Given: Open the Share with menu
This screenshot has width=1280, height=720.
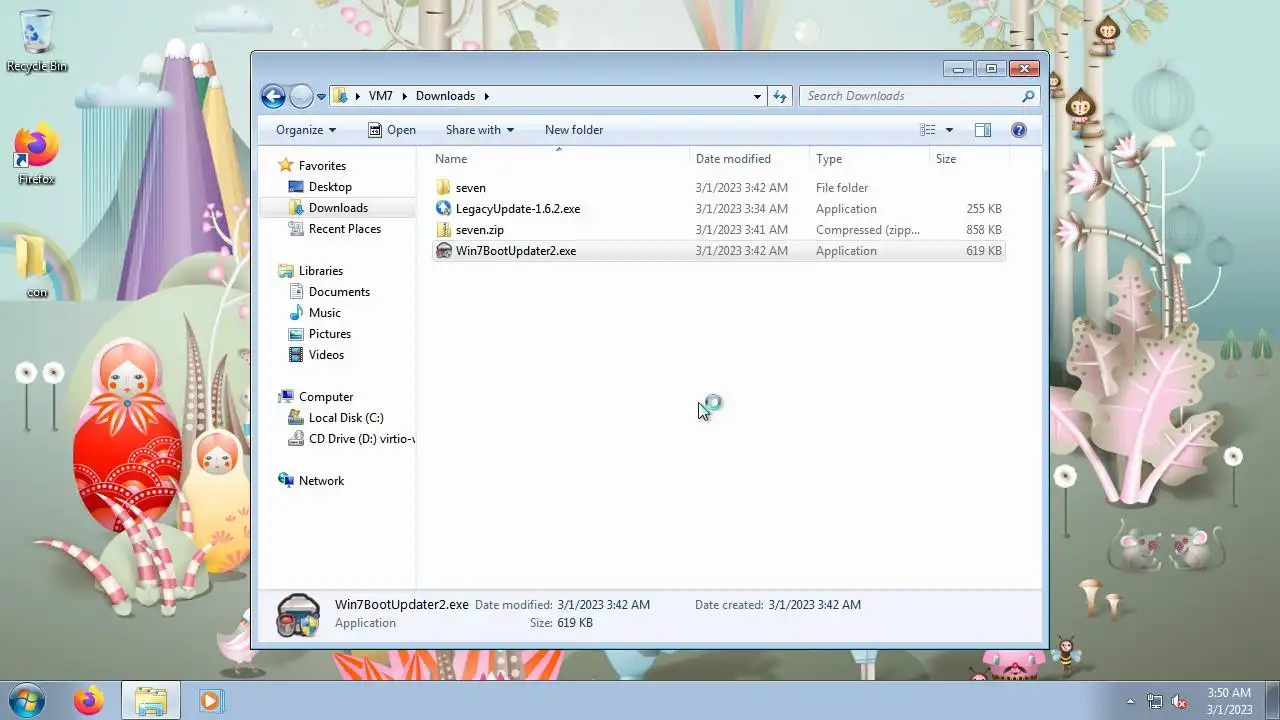Looking at the screenshot, I should 480,130.
